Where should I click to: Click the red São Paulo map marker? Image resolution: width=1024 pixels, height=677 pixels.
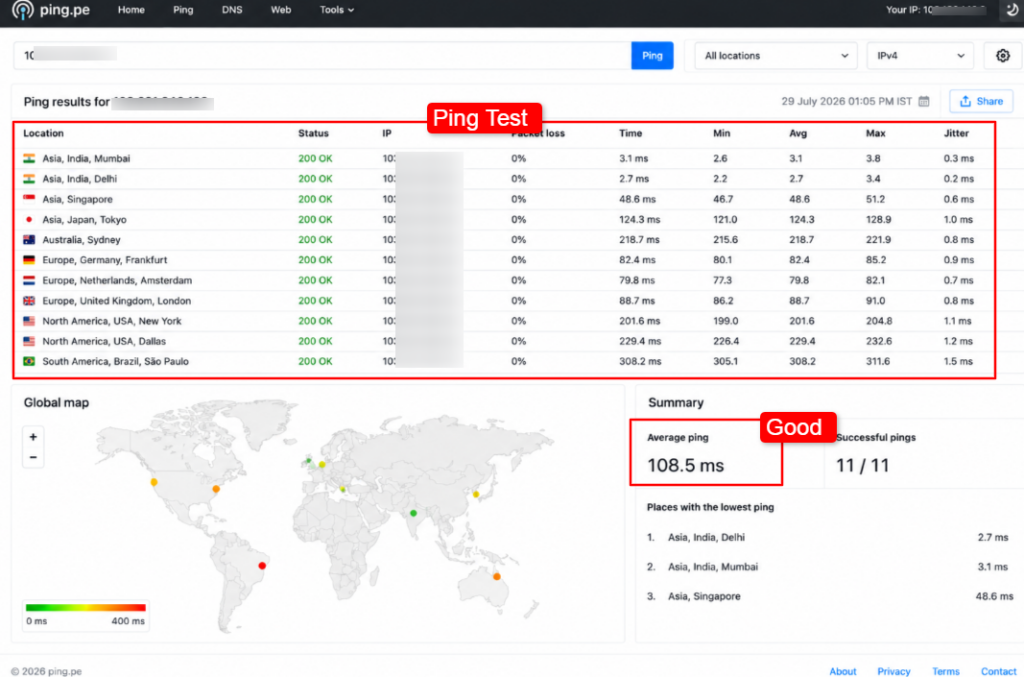pyautogui.click(x=262, y=565)
